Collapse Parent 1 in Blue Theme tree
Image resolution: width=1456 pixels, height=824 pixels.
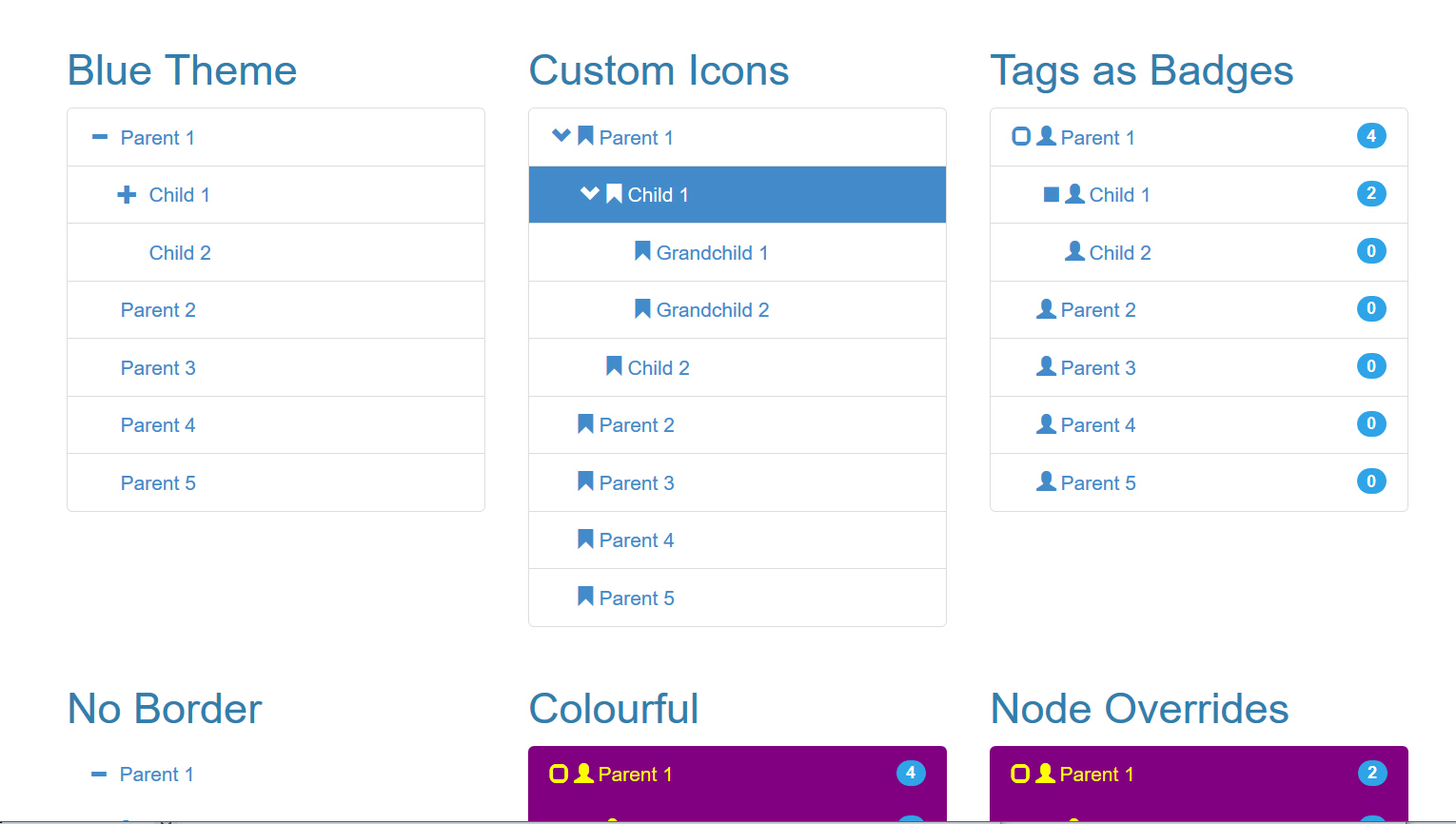pos(99,137)
